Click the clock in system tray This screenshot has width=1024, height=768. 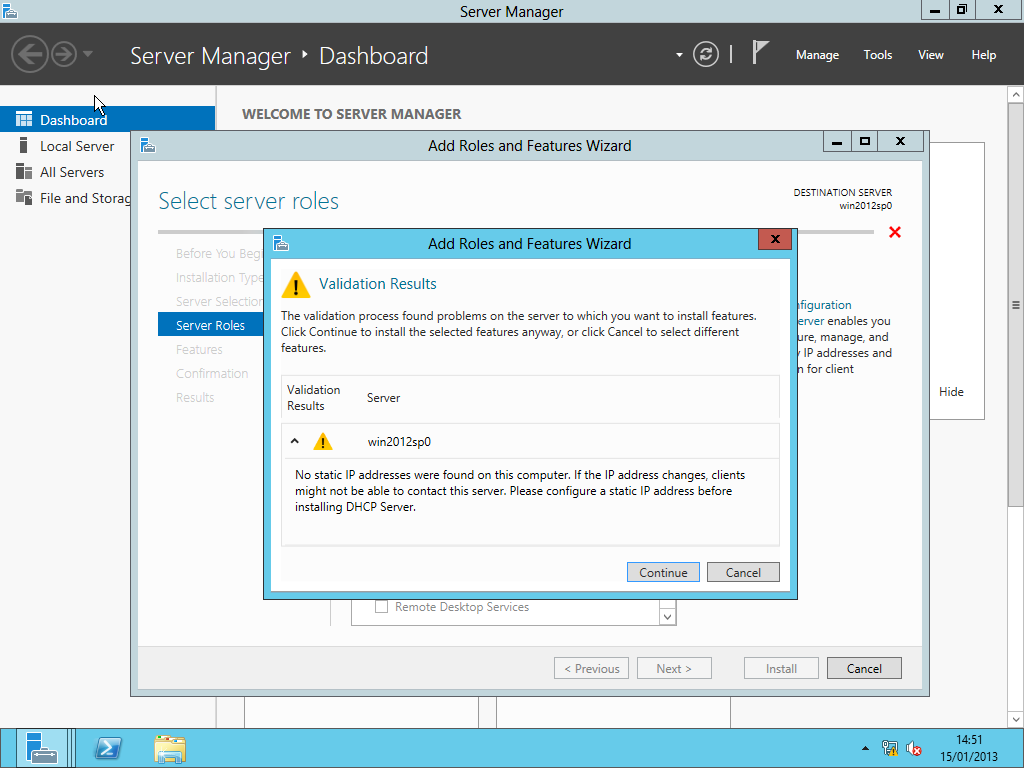pos(969,747)
